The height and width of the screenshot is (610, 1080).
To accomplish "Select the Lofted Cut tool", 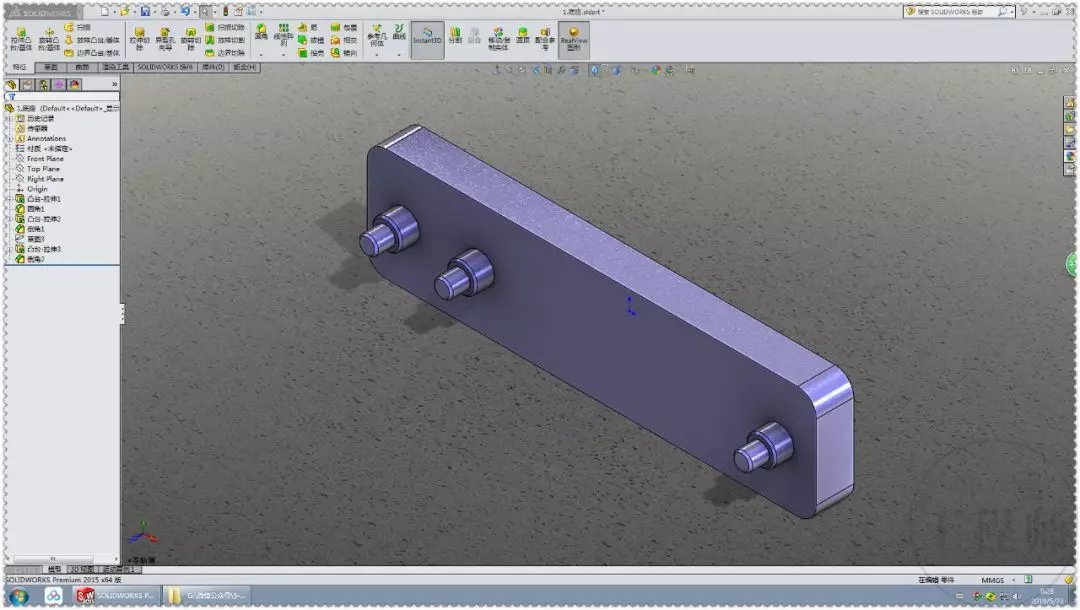I will point(225,40).
